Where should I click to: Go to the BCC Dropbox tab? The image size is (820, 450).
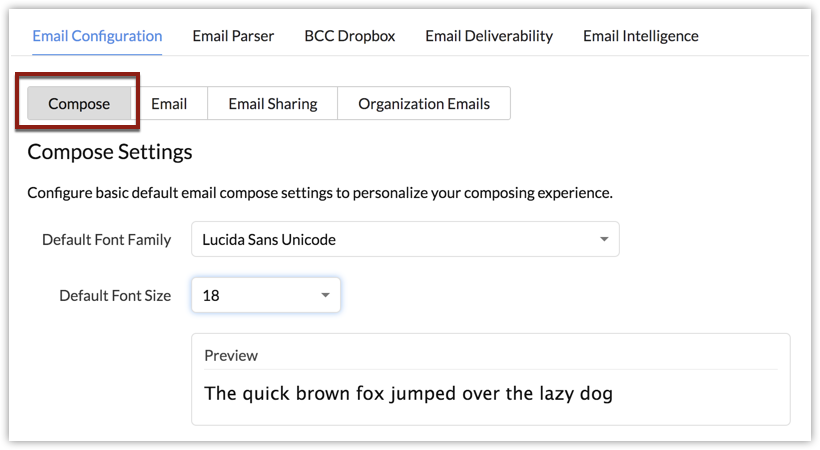click(x=350, y=36)
